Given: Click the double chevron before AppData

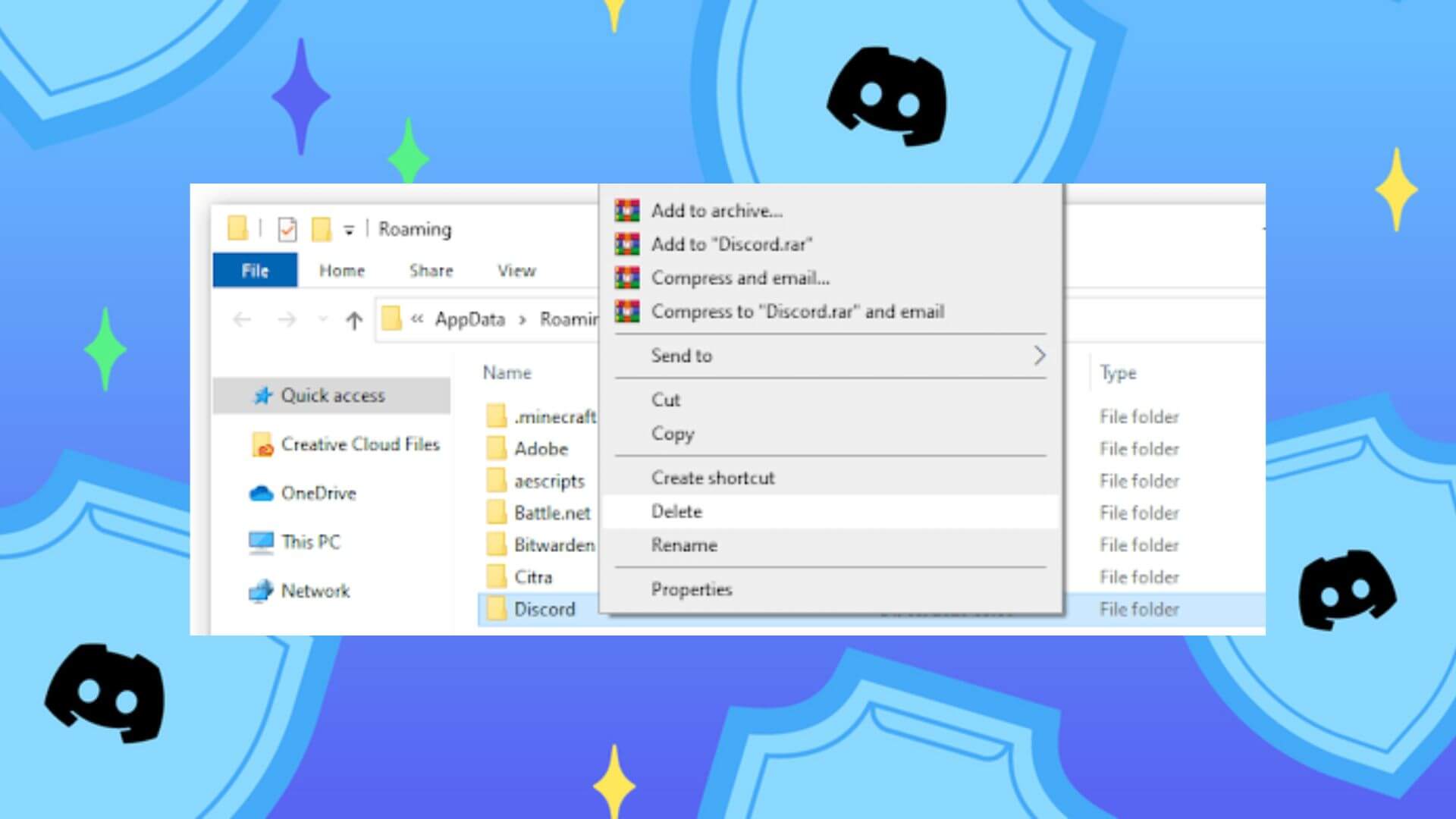Looking at the screenshot, I should point(417,319).
